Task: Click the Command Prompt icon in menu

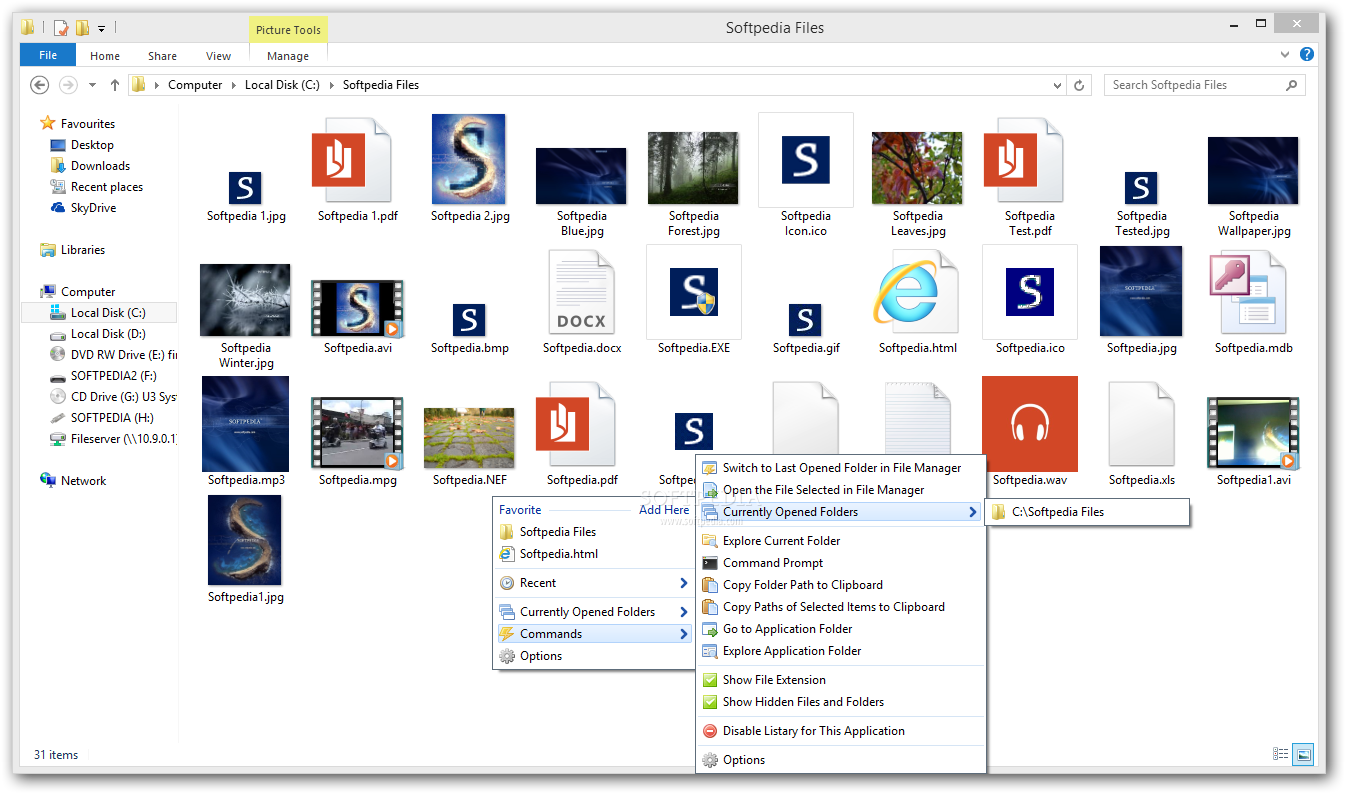Action: 710,563
